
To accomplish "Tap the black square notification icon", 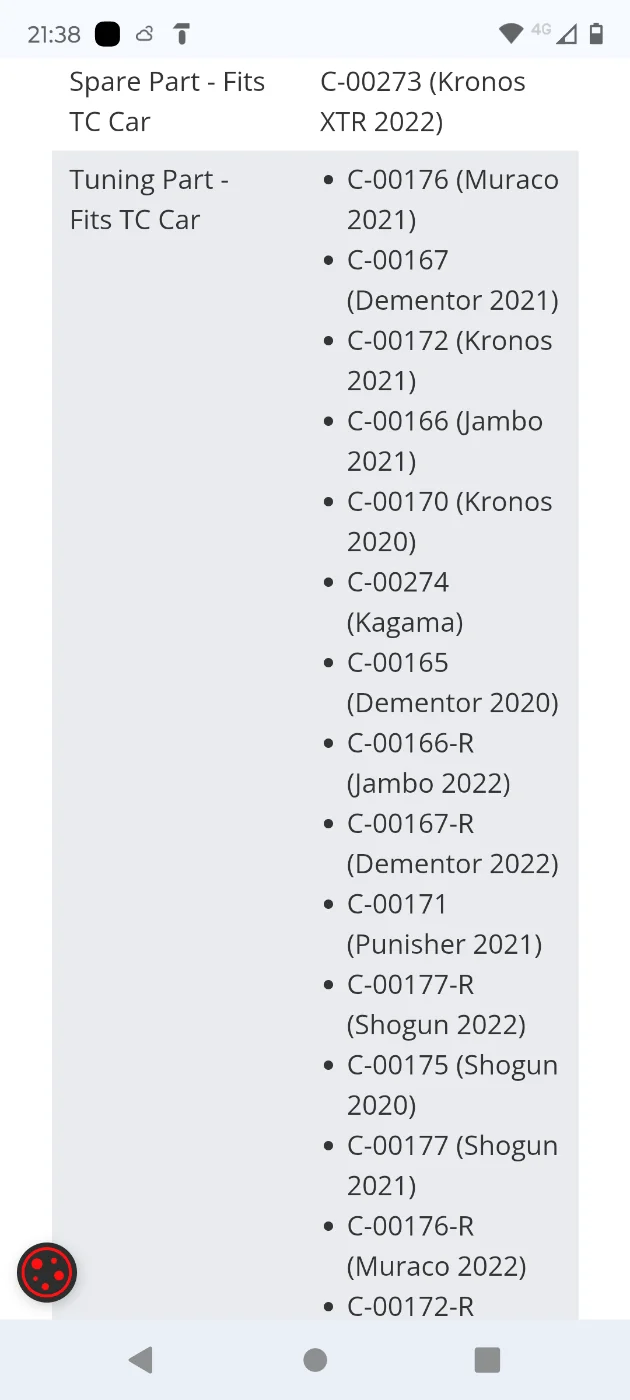I will (x=107, y=34).
